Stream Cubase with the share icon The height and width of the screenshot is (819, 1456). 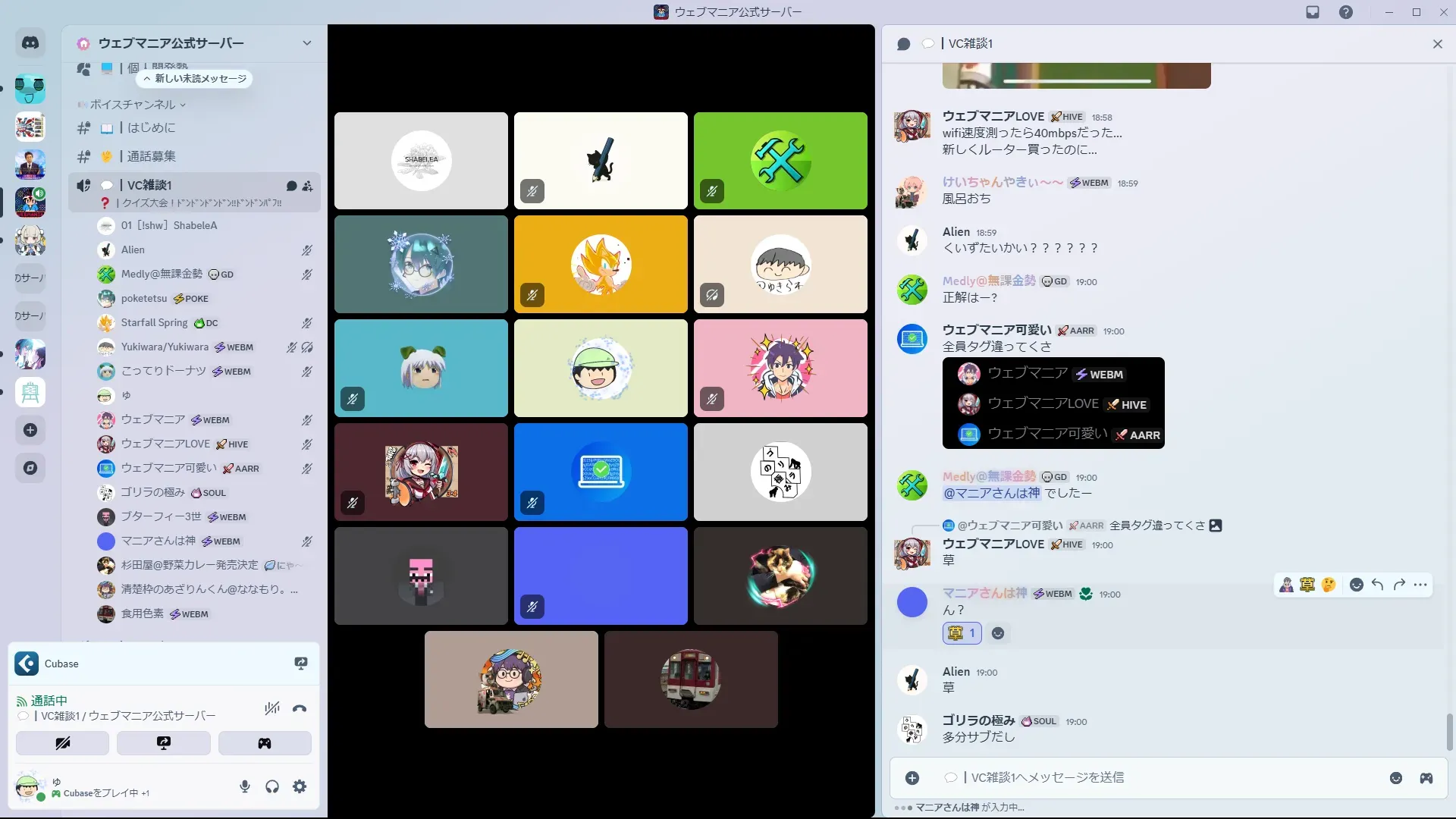[301, 664]
